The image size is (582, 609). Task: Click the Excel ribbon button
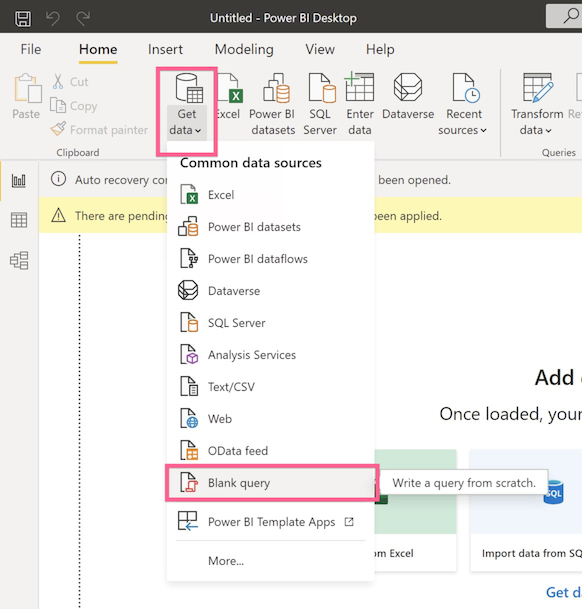(228, 97)
